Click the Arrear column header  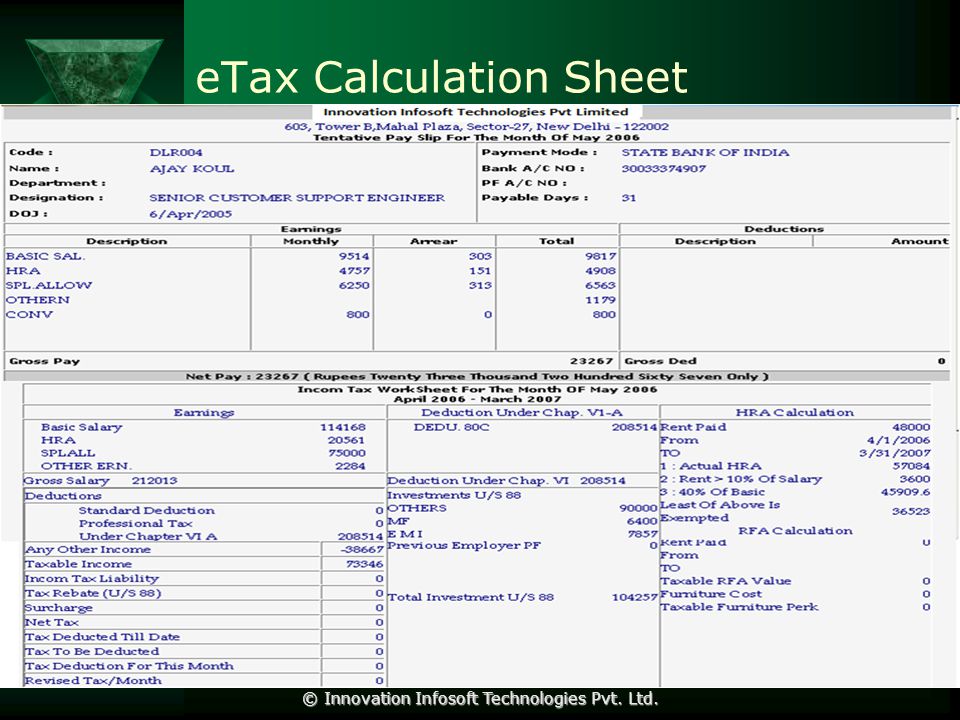(433, 241)
